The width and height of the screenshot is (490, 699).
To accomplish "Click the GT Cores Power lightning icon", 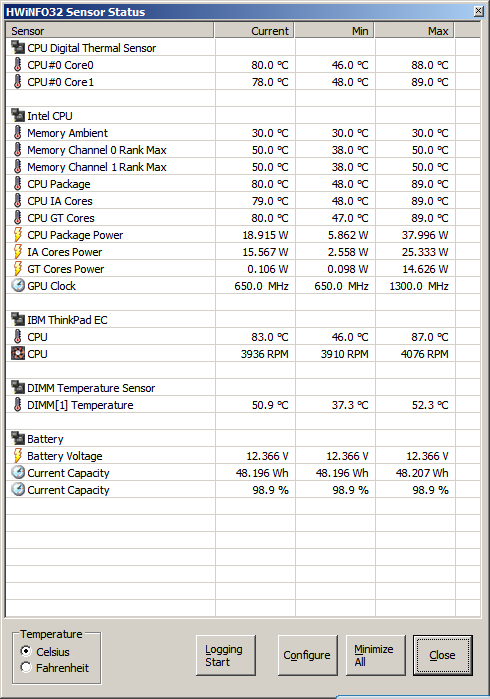I will [17, 268].
